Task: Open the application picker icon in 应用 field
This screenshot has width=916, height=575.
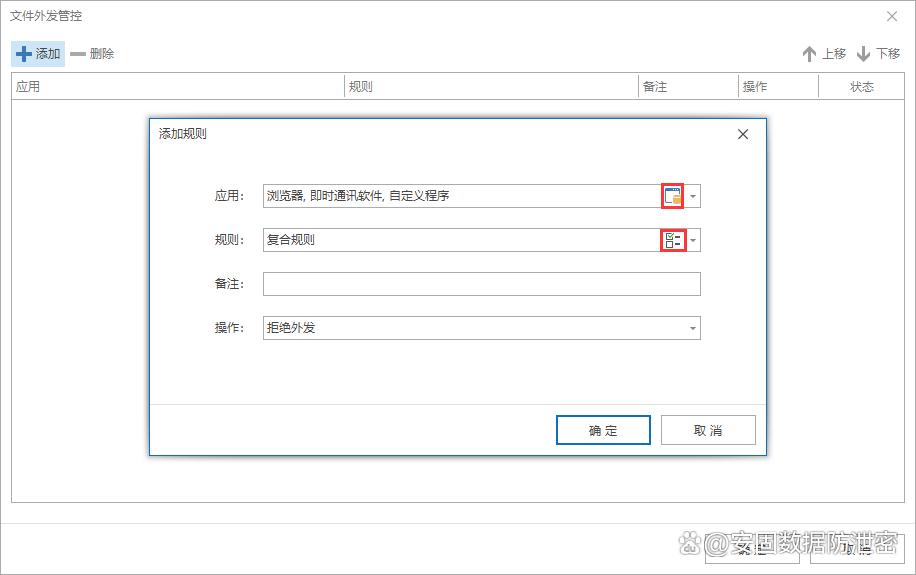Action: [x=673, y=196]
